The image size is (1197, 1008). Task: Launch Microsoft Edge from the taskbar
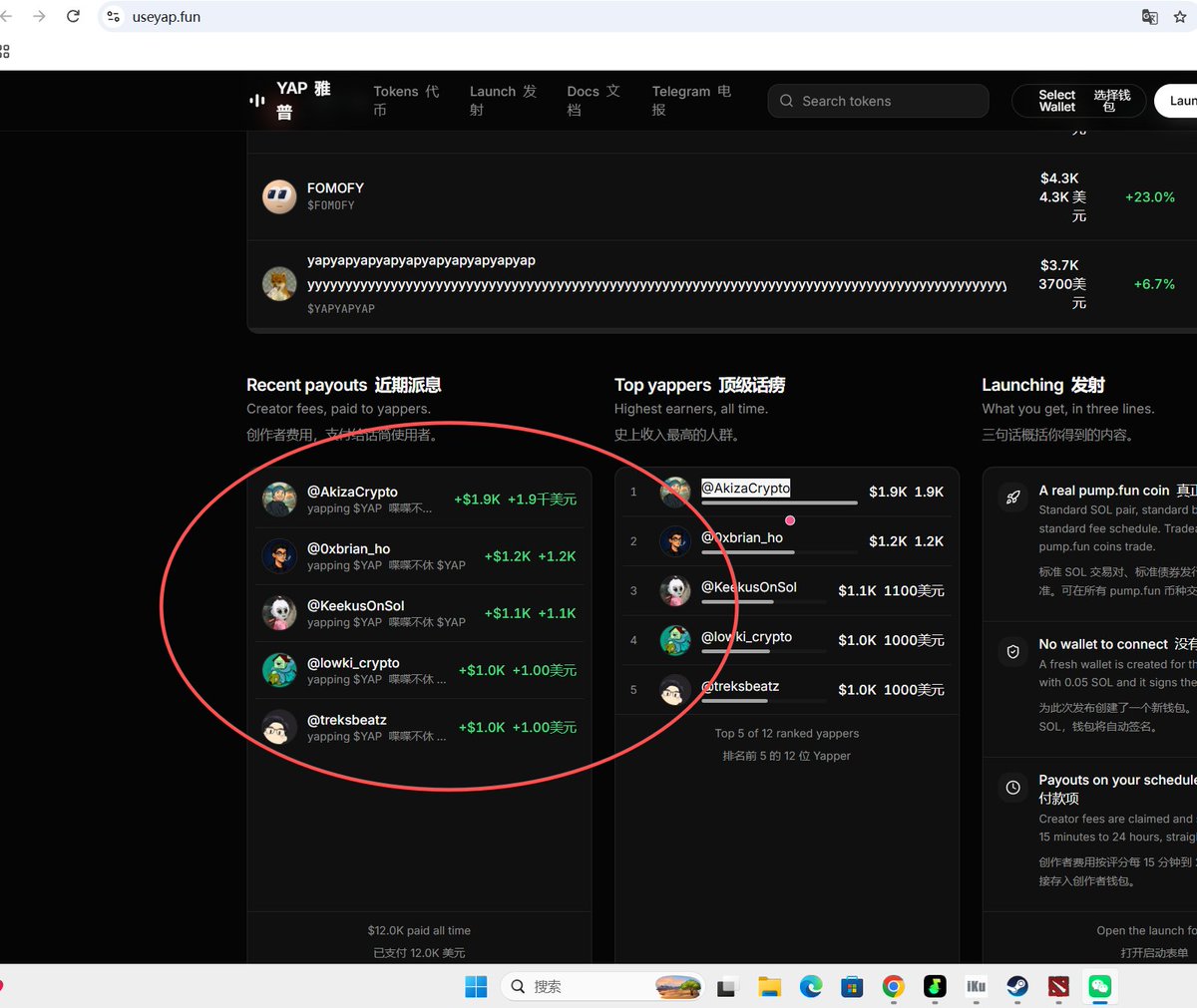(810, 986)
